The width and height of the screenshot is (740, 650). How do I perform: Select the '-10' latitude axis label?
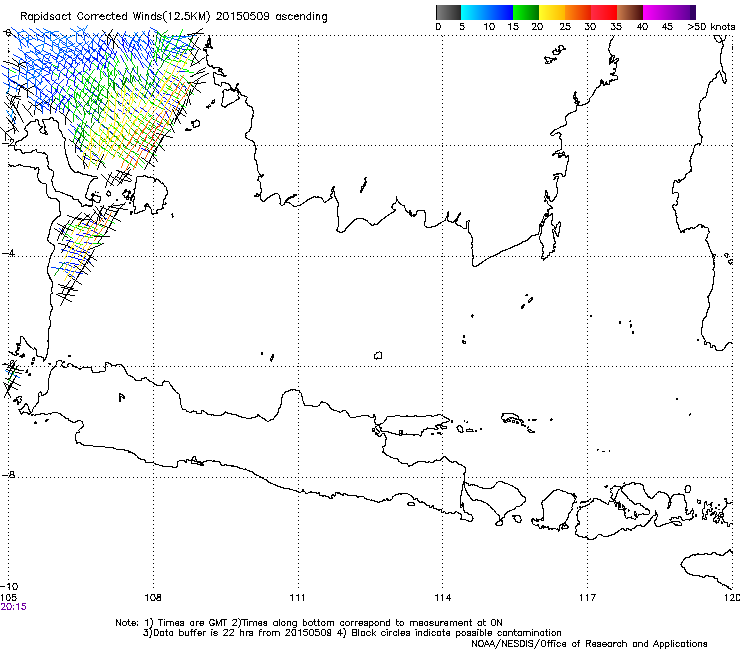coord(10,587)
